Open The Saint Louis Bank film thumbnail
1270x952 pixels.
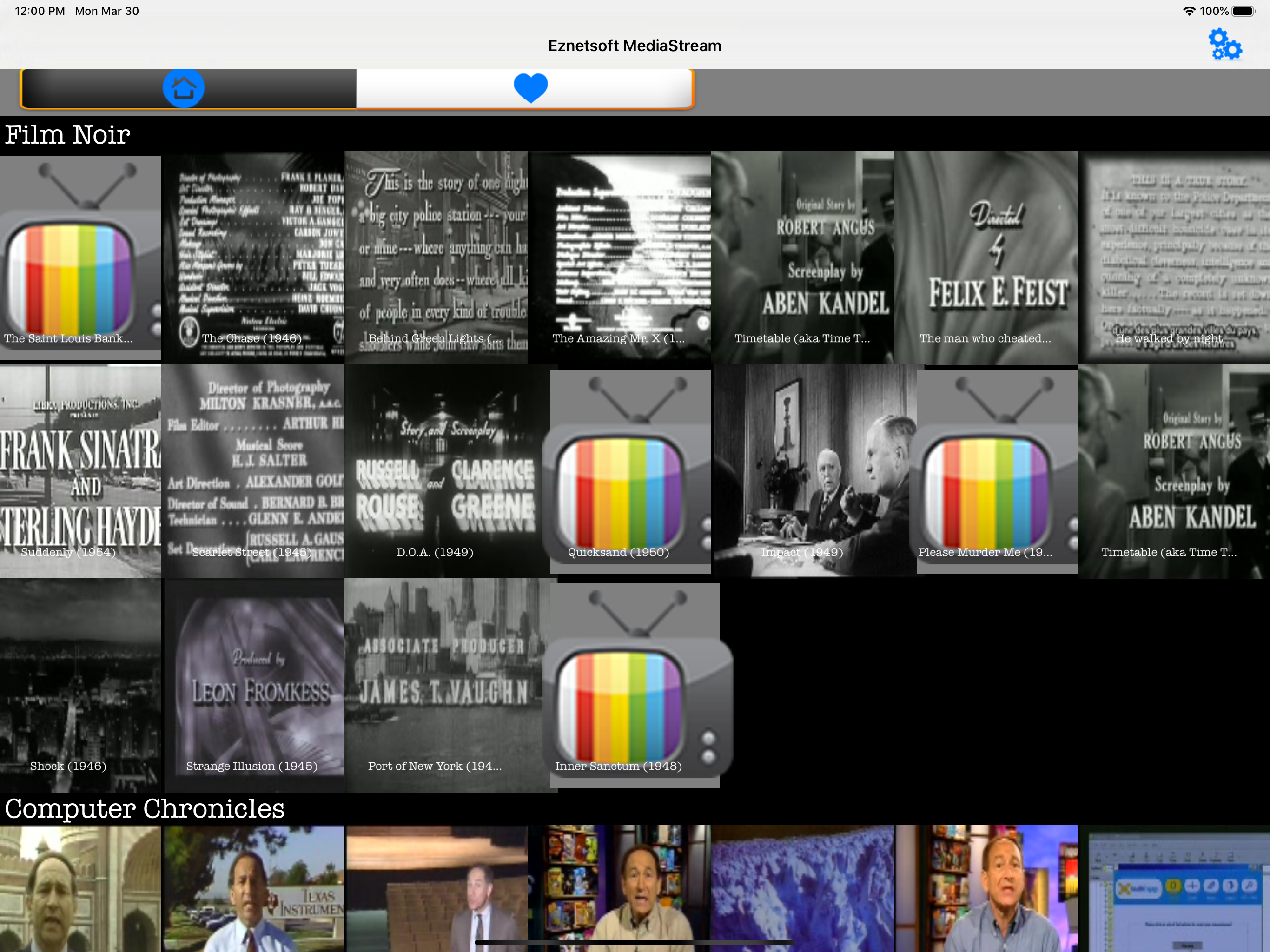[80, 258]
